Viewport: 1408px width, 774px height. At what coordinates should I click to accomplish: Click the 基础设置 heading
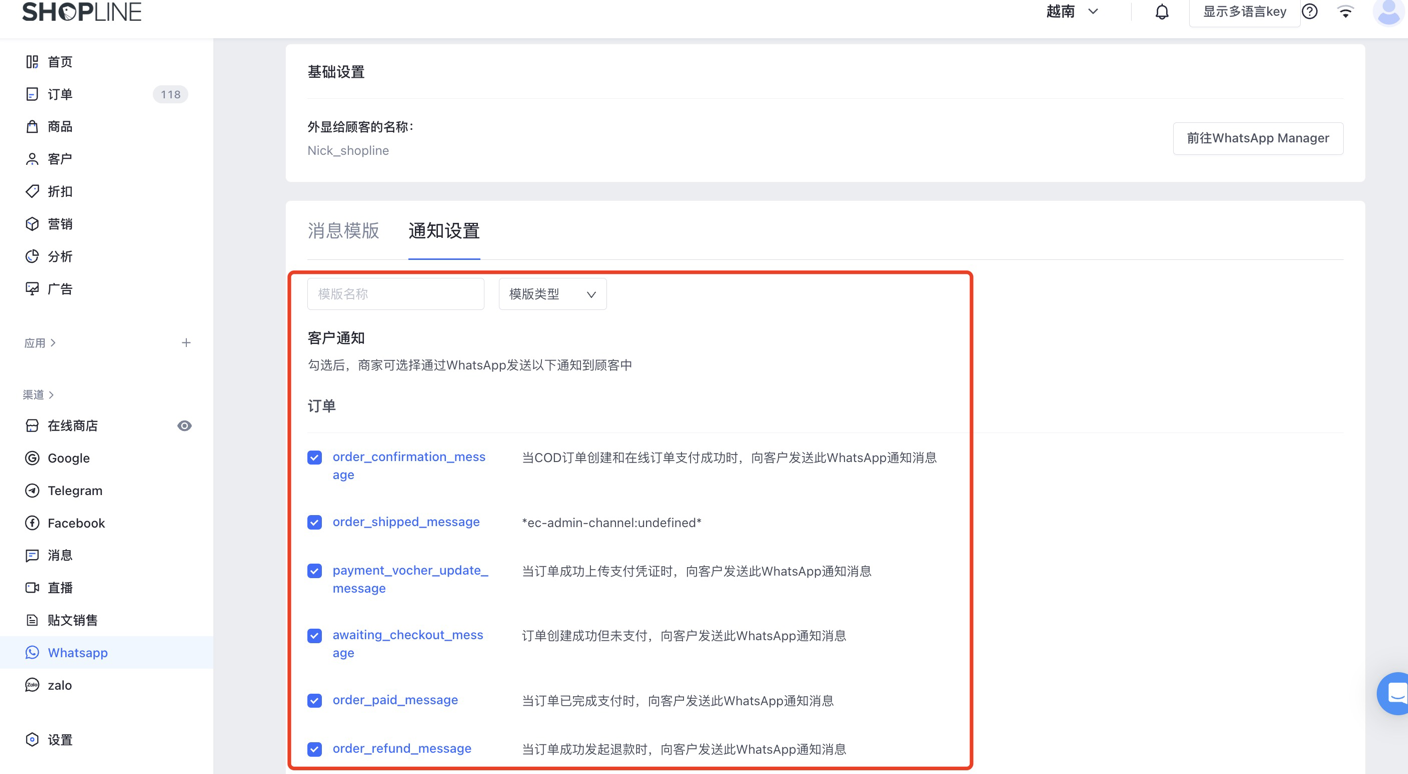click(x=336, y=72)
